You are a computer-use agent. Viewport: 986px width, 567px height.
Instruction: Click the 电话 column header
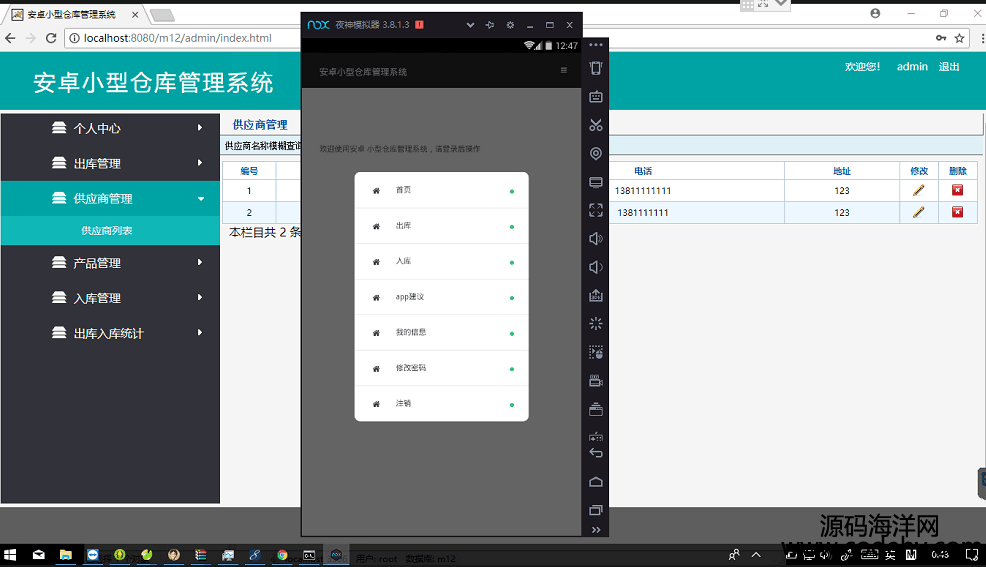[x=643, y=171]
